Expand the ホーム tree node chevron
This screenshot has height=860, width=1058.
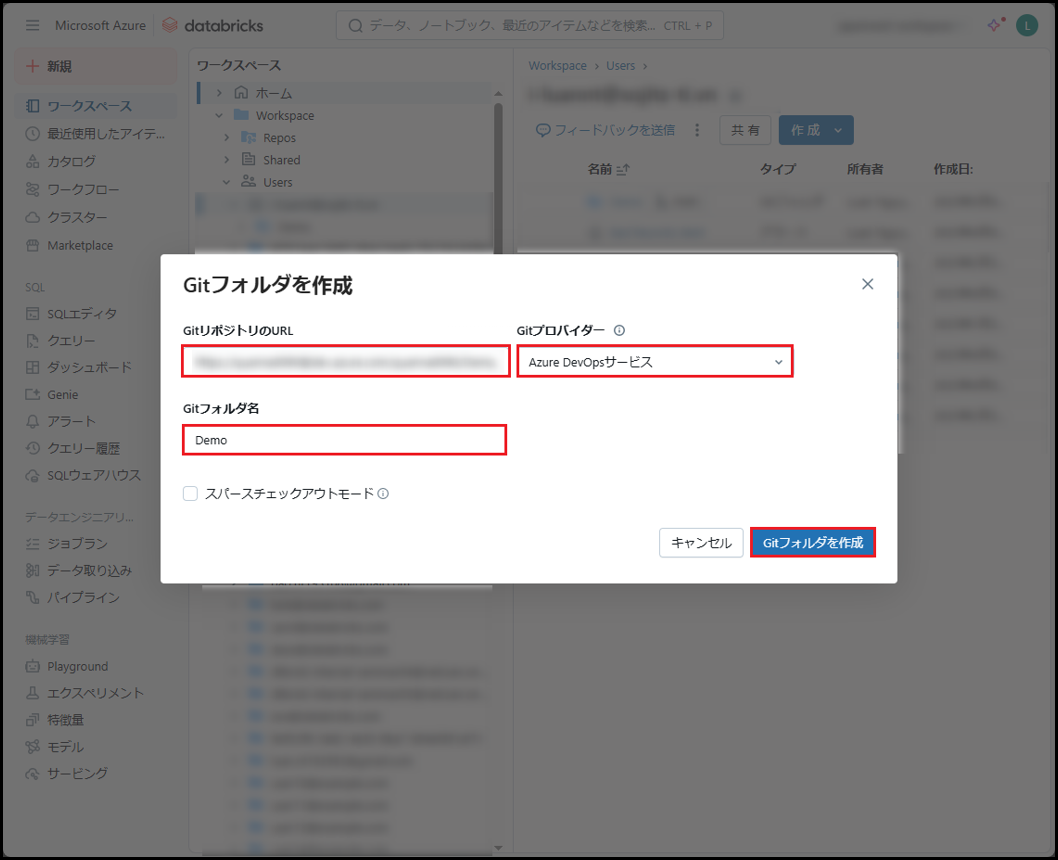tap(219, 93)
